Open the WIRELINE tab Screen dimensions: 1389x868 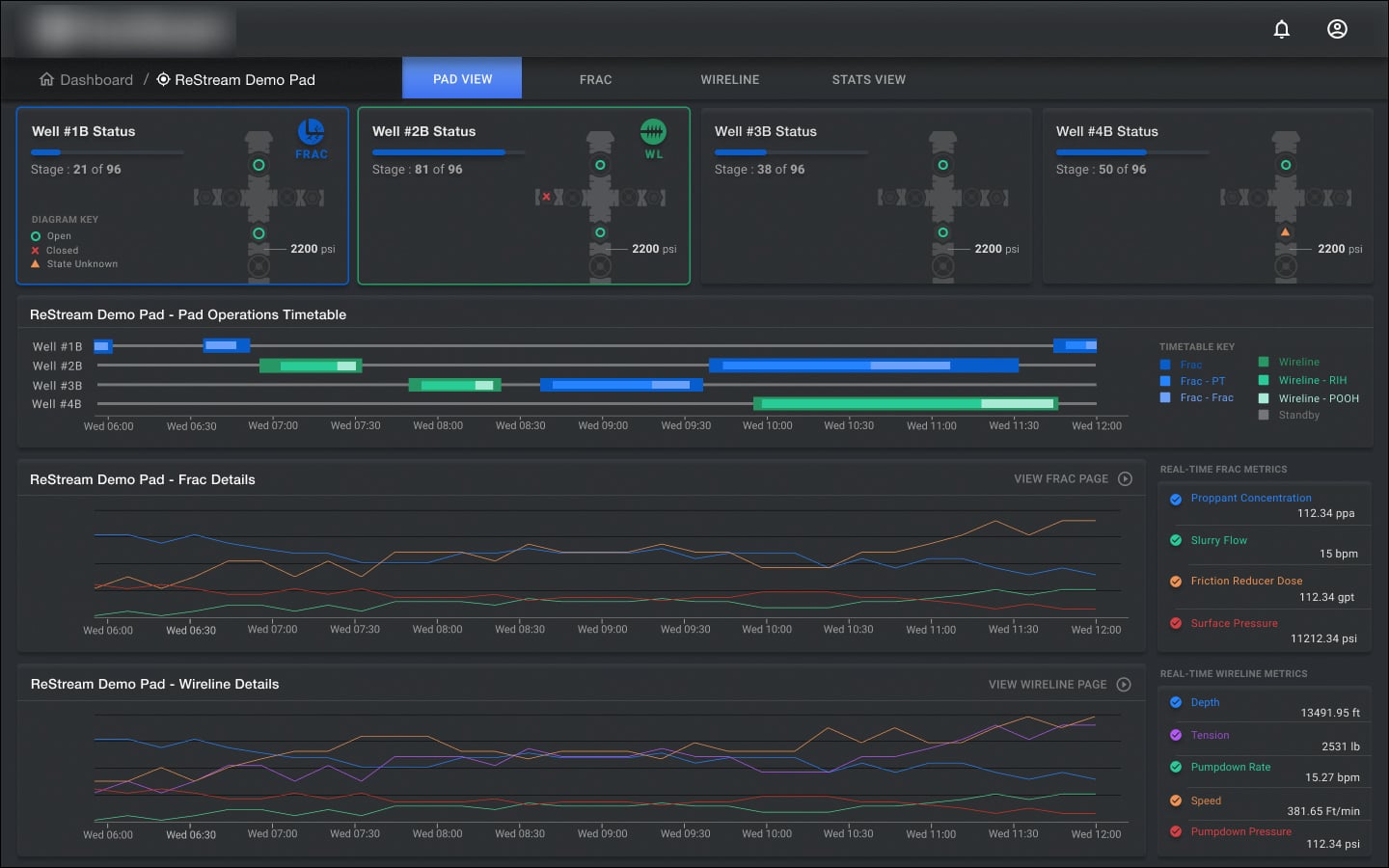tap(730, 79)
